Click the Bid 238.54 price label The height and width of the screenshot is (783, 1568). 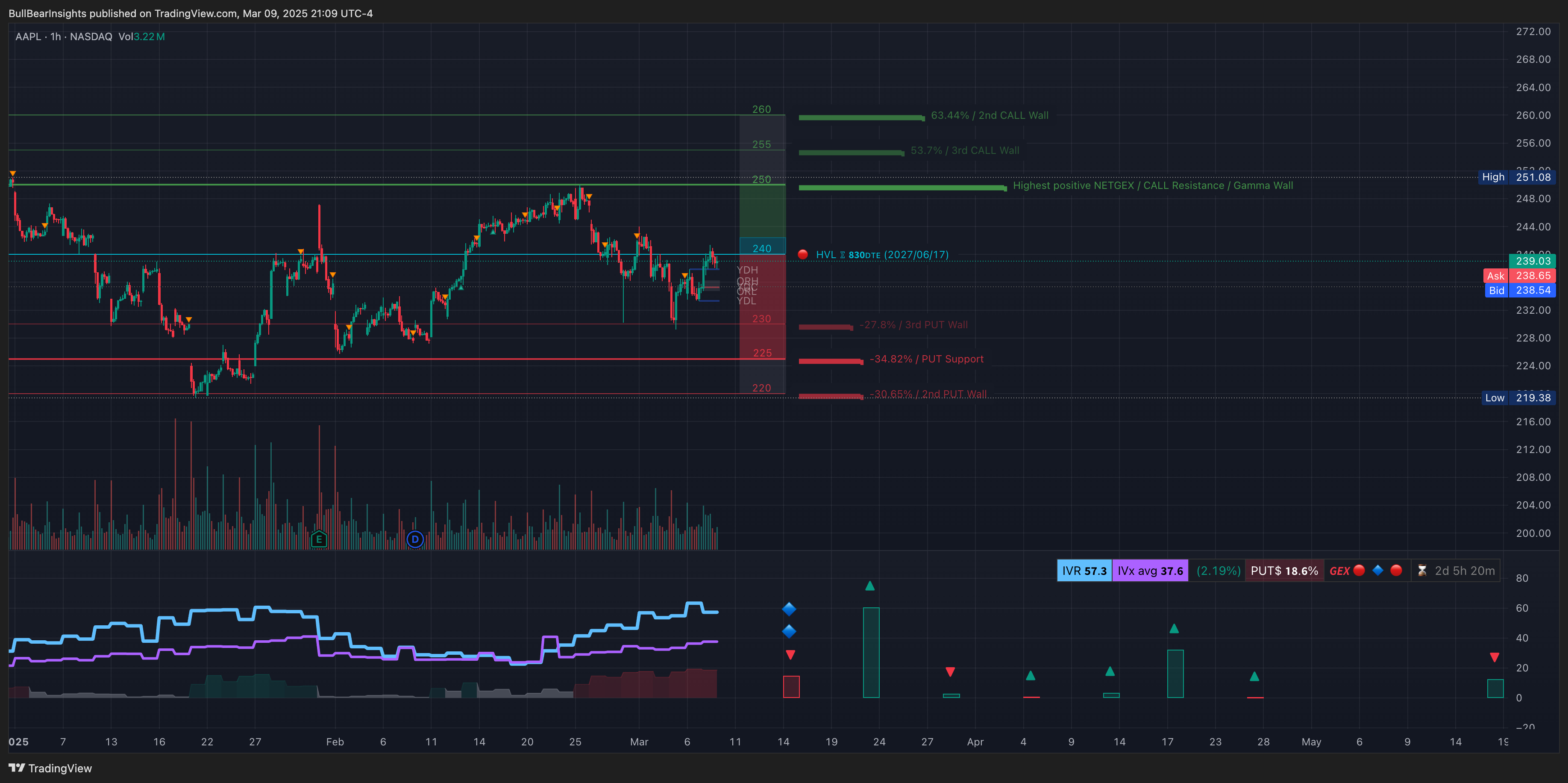(x=1520, y=291)
